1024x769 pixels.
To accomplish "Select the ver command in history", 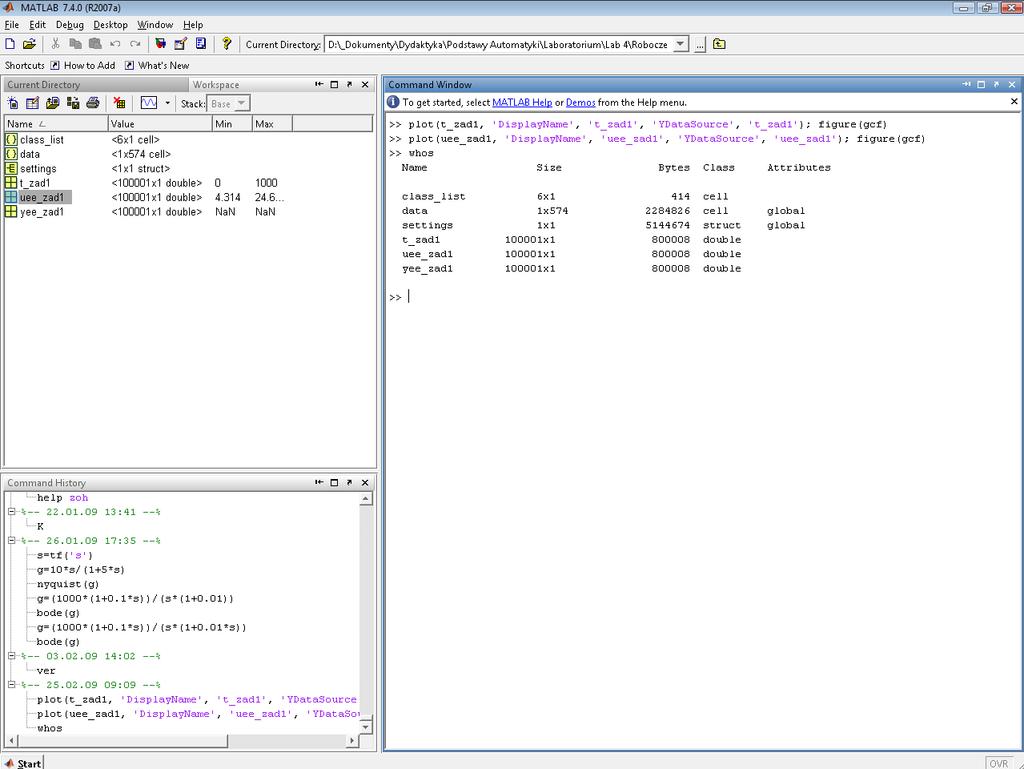I will tap(46, 670).
